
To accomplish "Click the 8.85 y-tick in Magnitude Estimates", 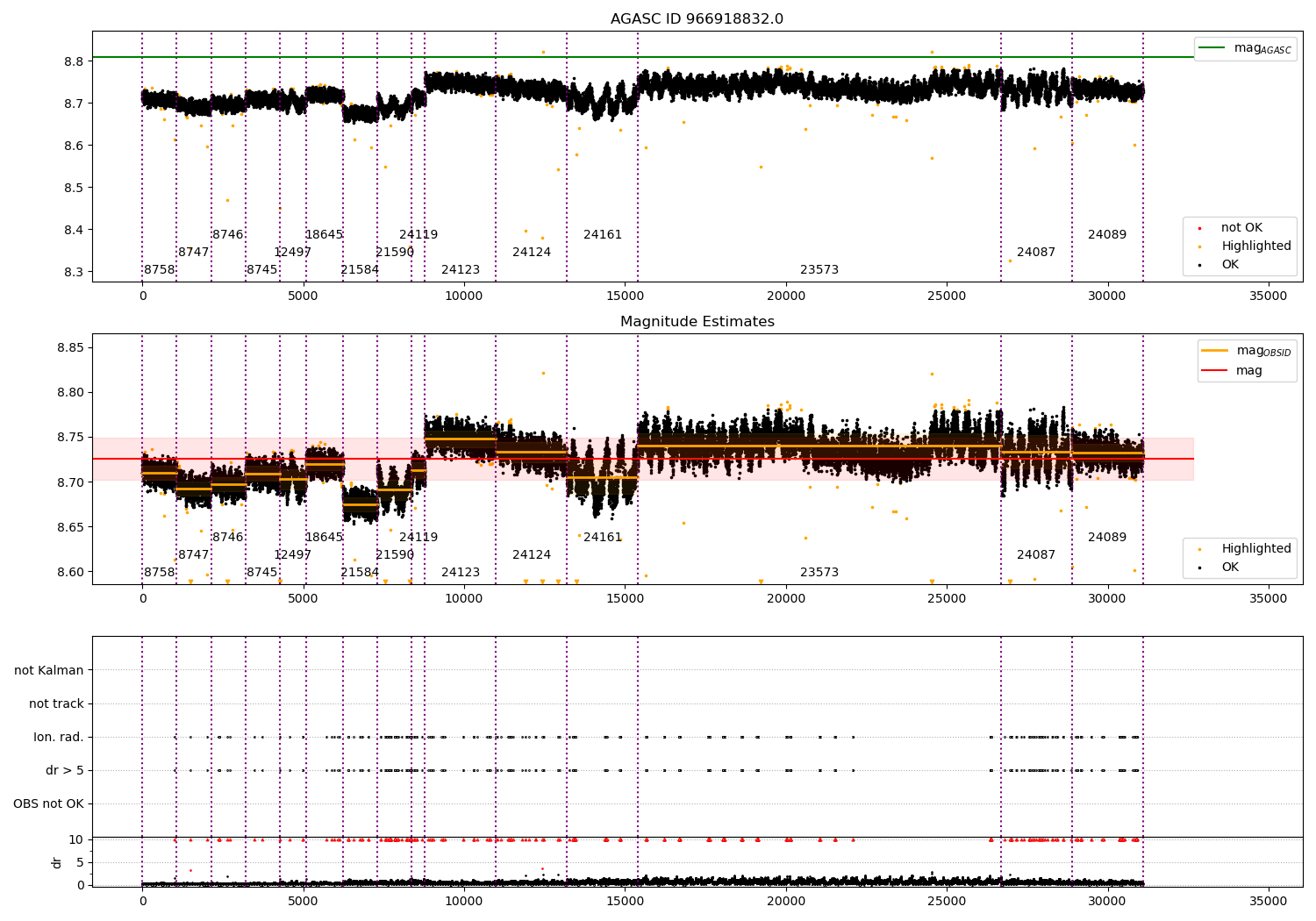I will point(70,348).
